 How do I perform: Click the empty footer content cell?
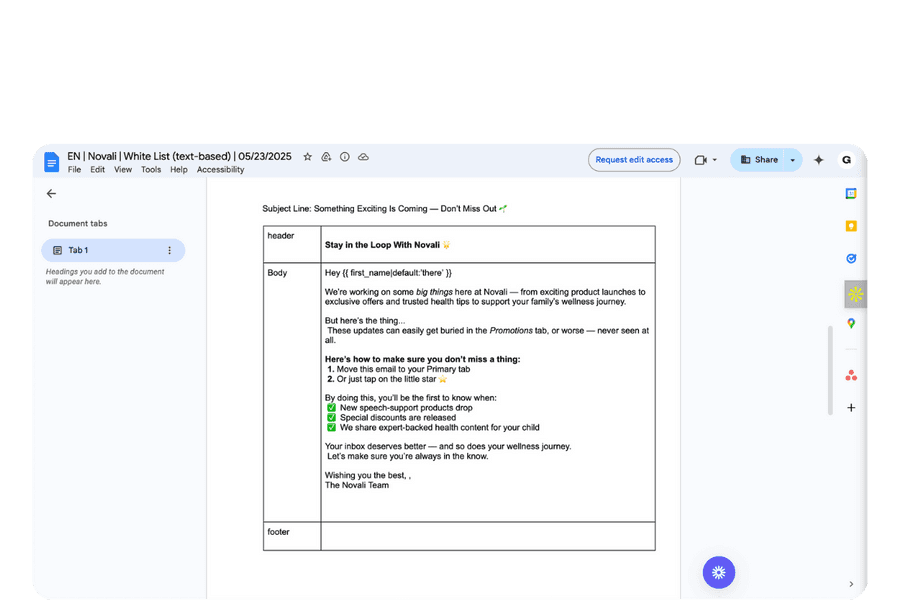(x=488, y=536)
